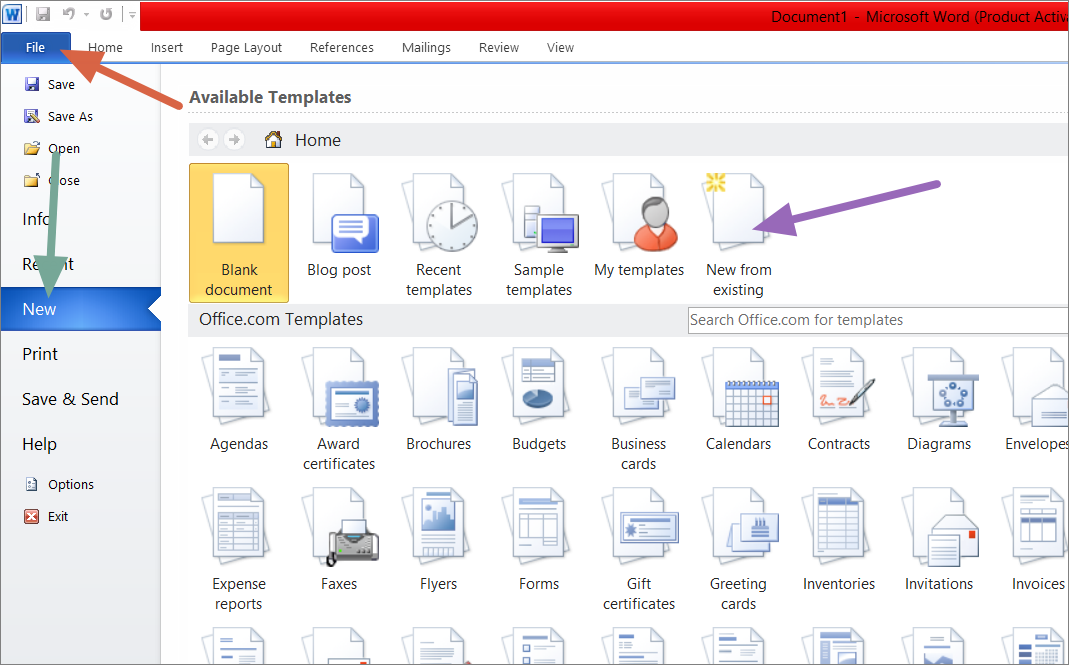Open the Faxes template category
Viewport: 1069px width, 665px height.
click(339, 542)
